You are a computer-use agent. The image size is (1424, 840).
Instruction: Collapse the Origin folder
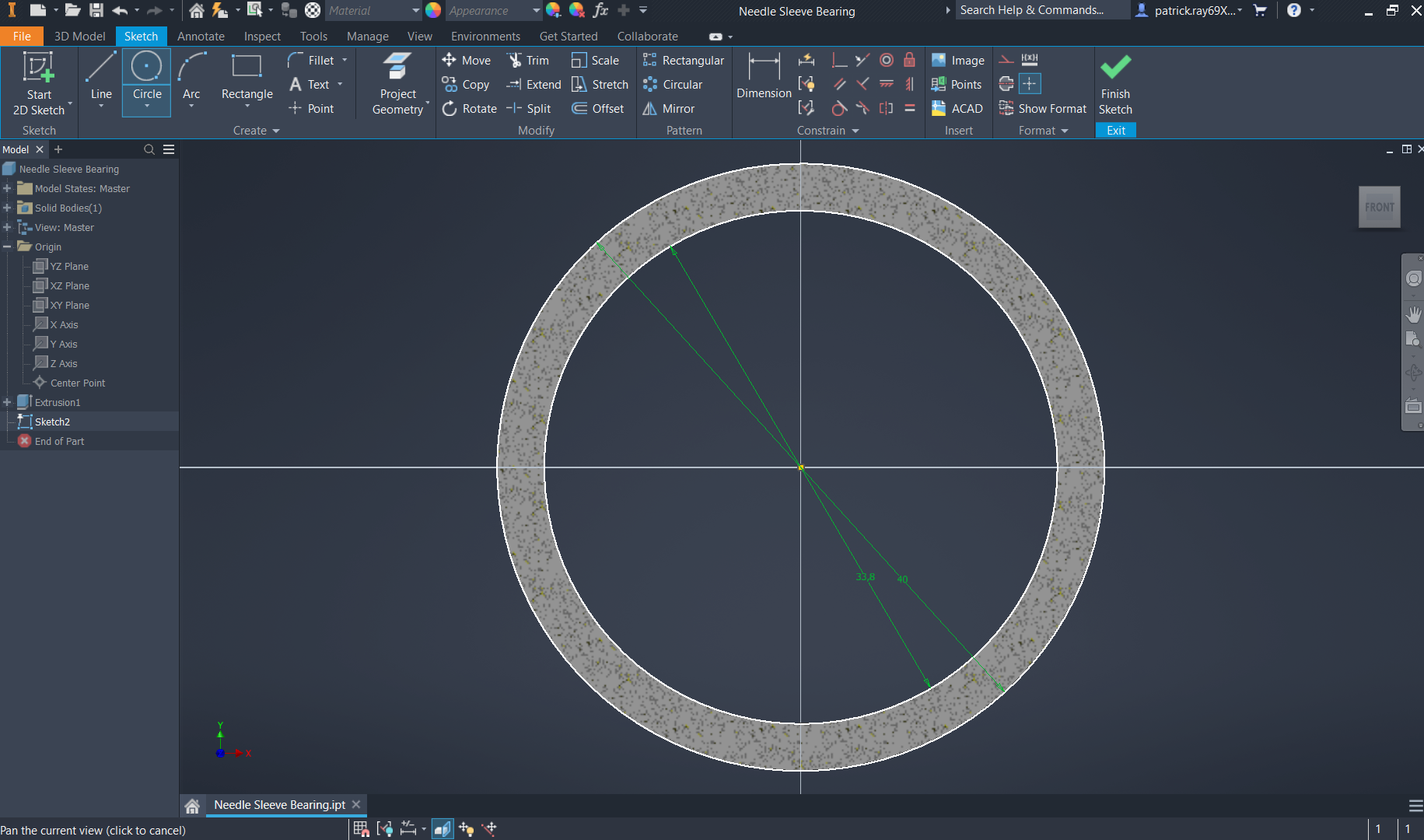(x=7, y=247)
